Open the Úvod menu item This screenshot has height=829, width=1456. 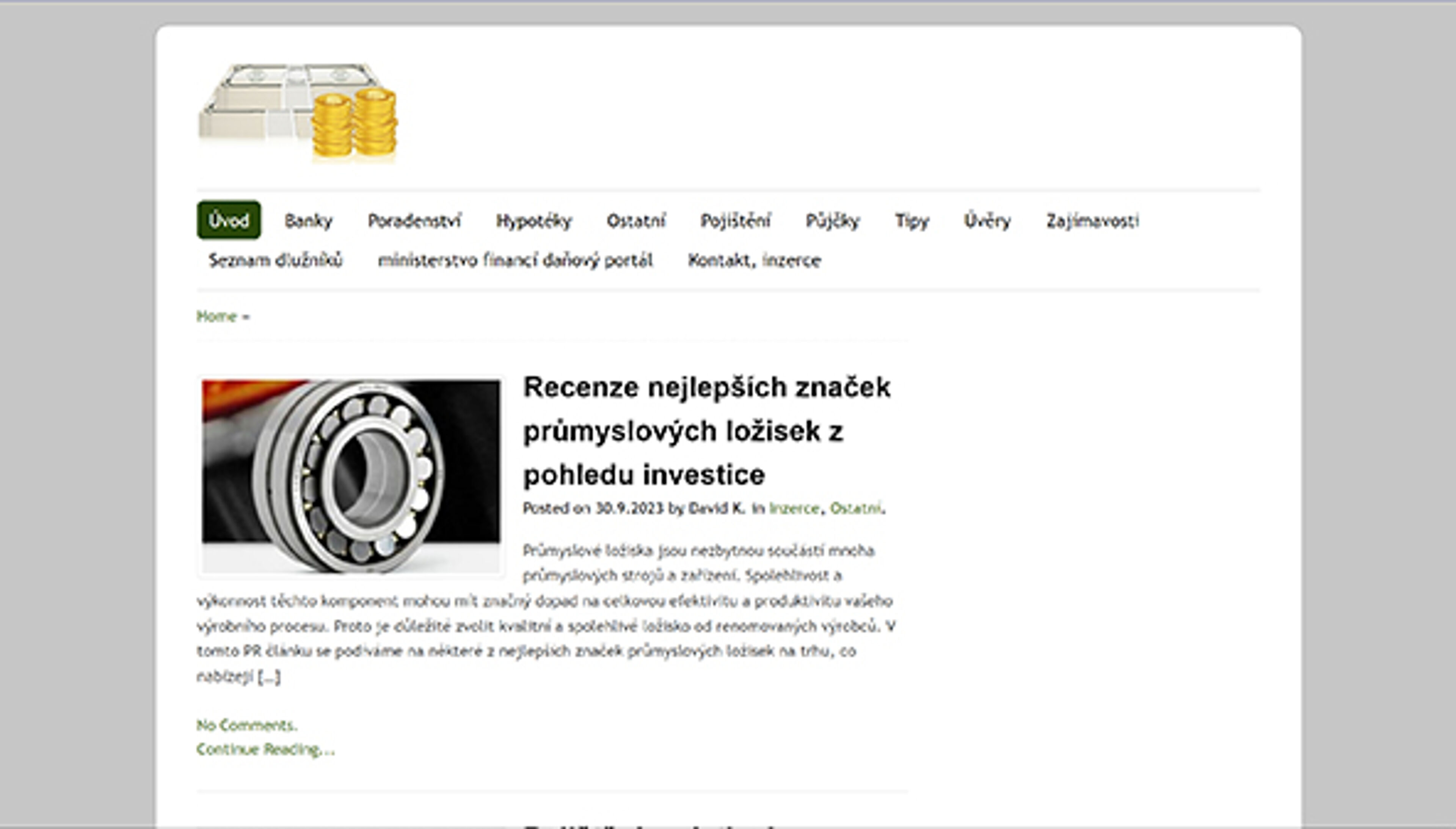pos(229,220)
